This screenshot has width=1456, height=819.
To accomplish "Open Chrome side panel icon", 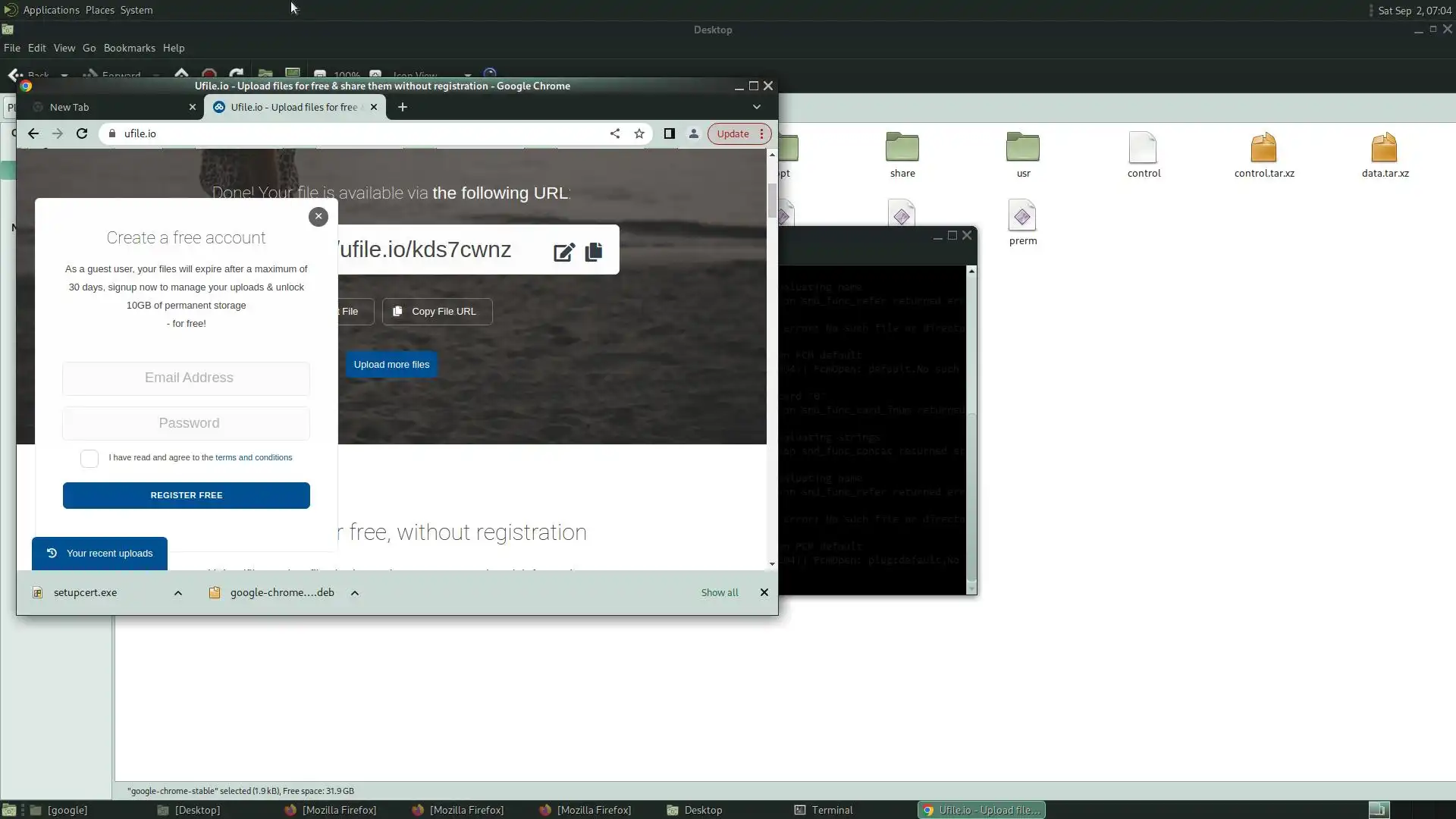I will (x=669, y=133).
